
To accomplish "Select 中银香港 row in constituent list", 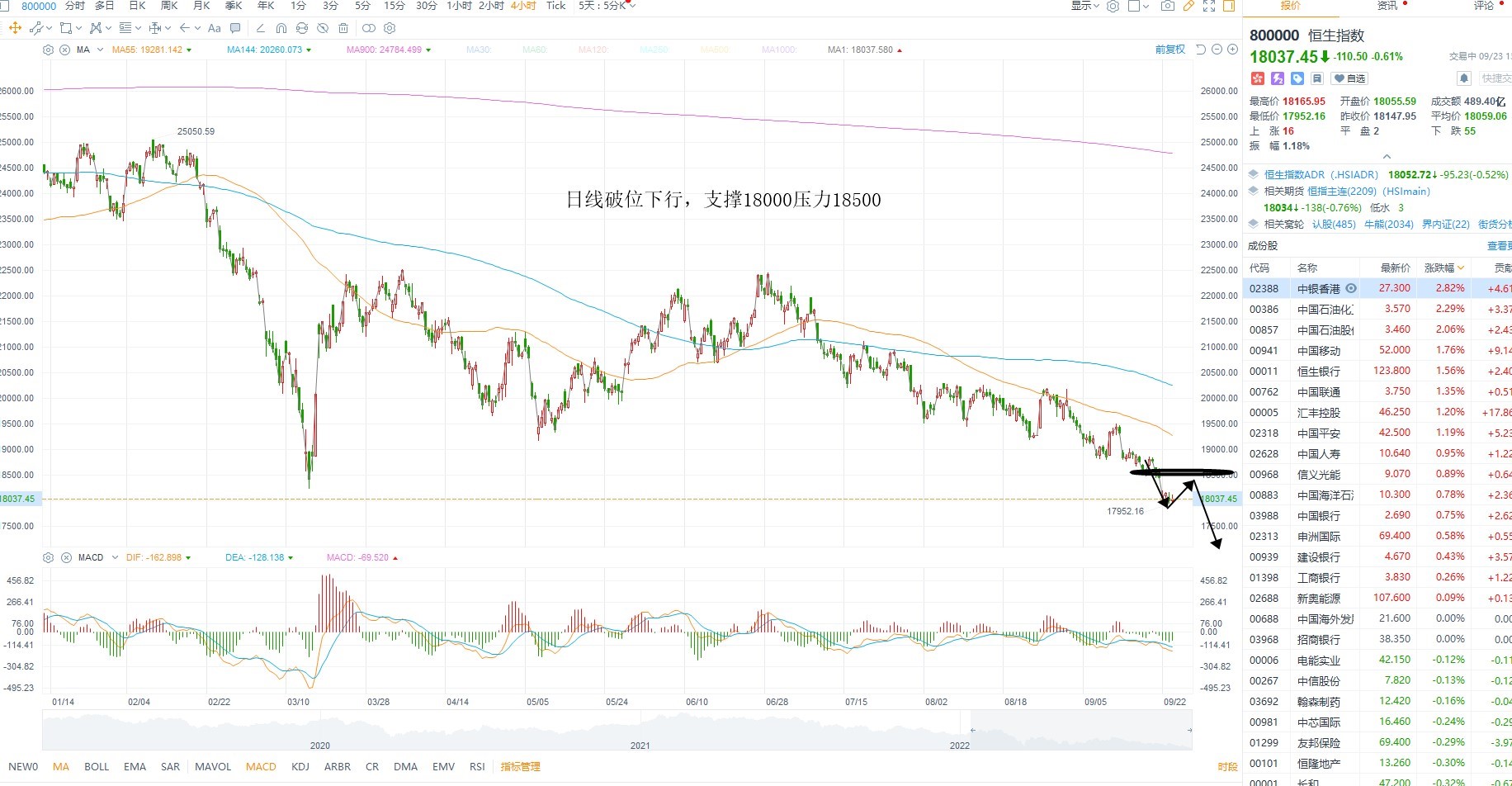I will coord(1377,288).
